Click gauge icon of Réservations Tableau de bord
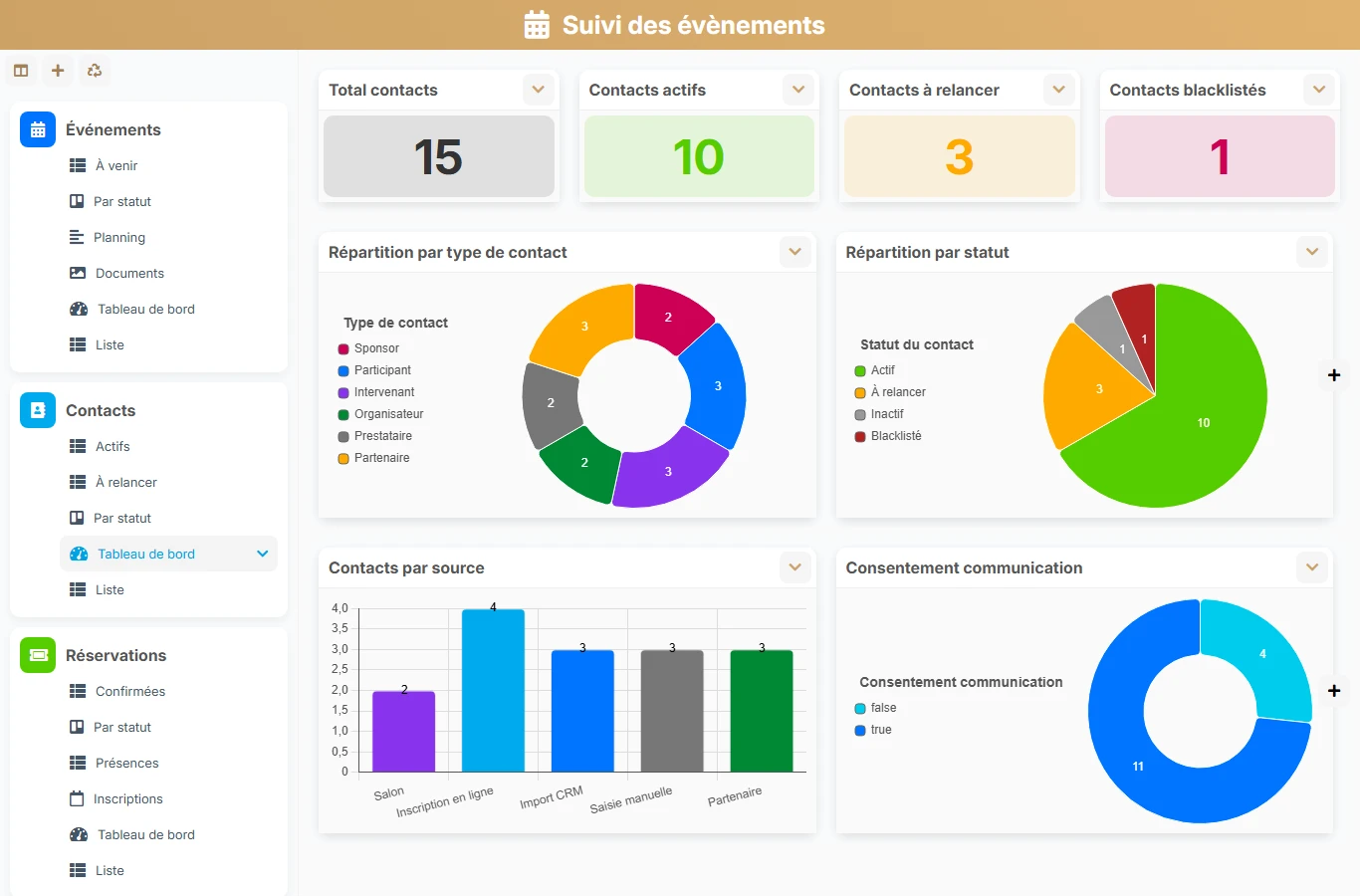This screenshot has width=1360, height=896. tap(79, 834)
